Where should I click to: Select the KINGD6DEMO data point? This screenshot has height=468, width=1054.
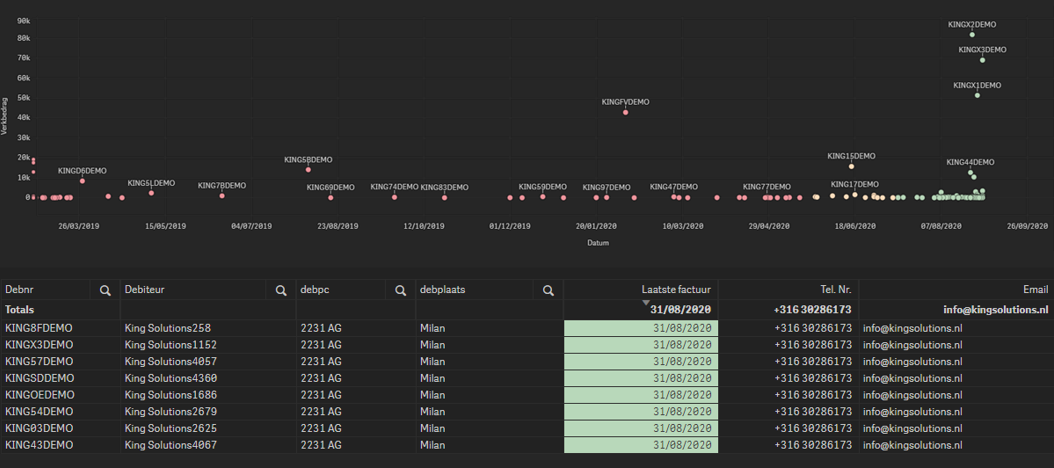click(x=82, y=181)
